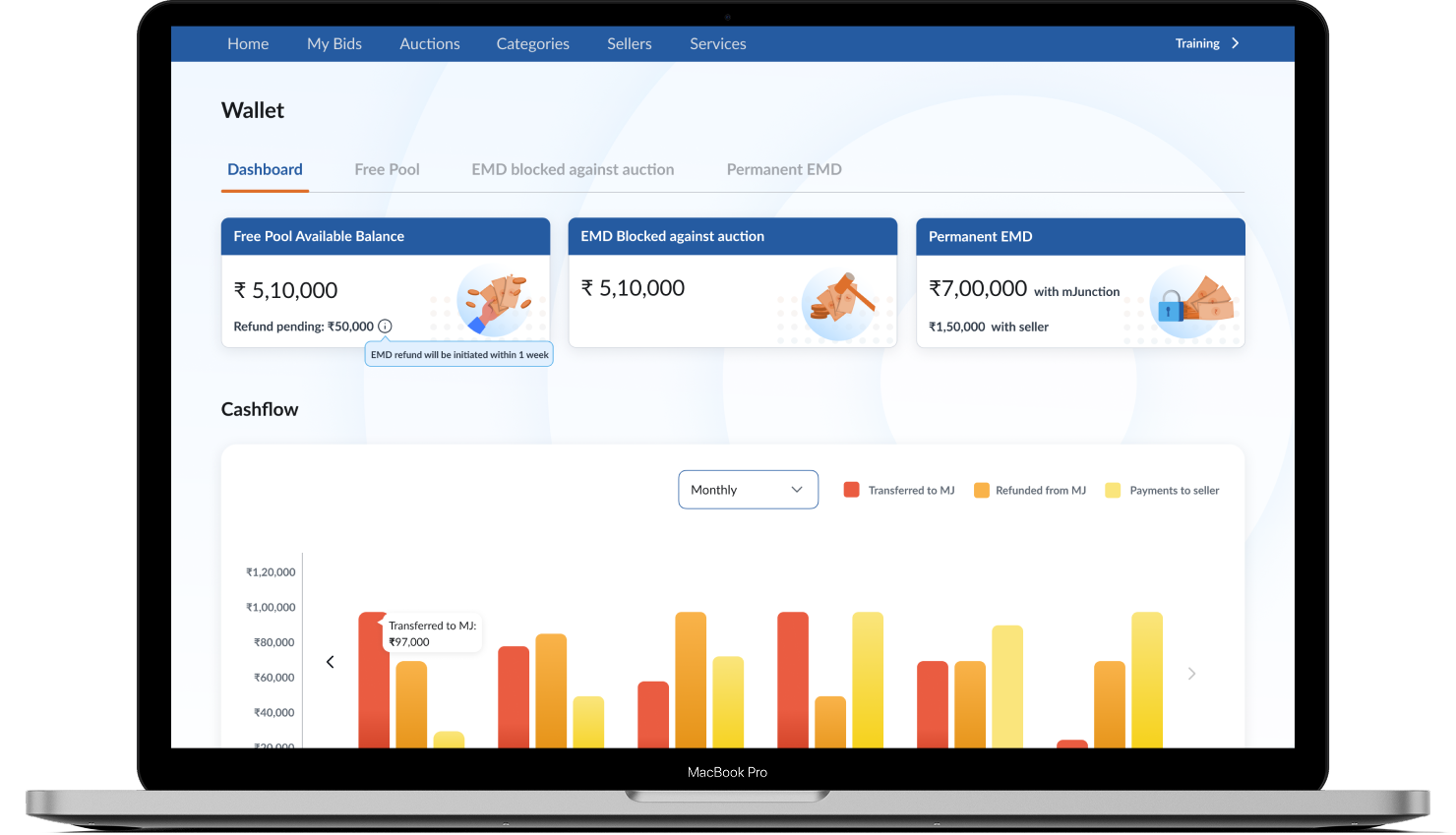Viewport: 1456px width, 835px height.
Task: Open the Monthly interval dropdown
Action: coord(748,489)
